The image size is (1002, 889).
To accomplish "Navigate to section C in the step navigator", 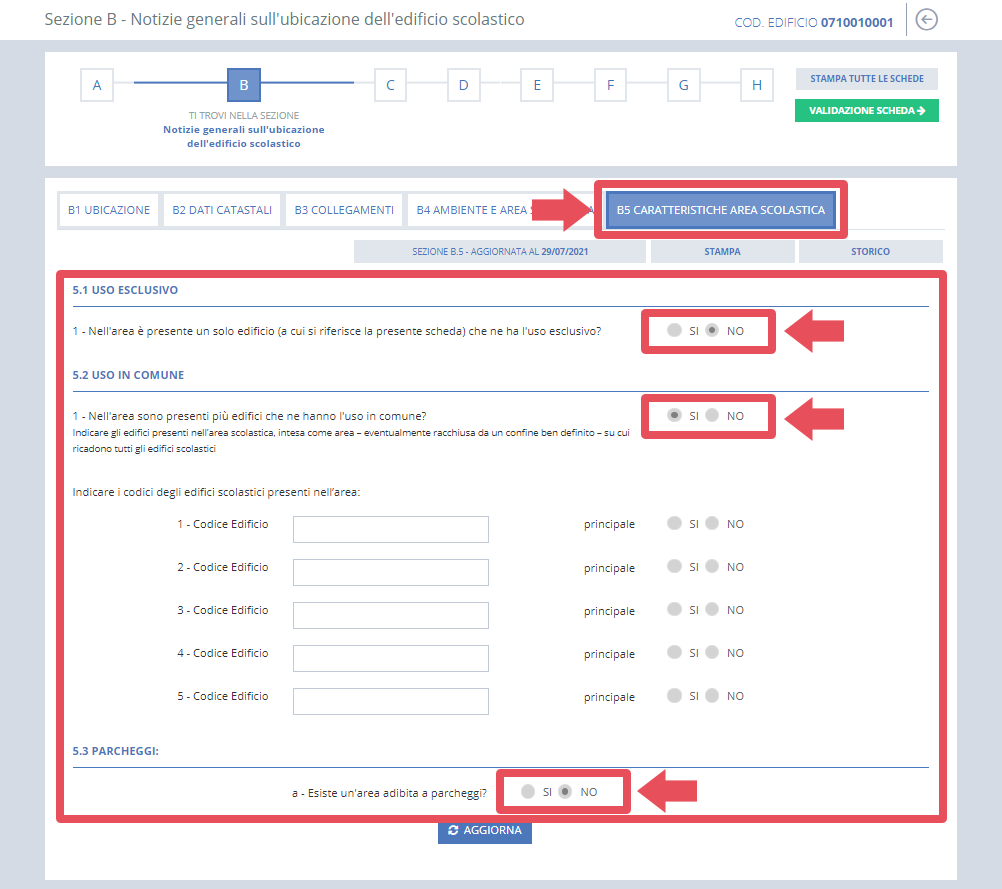I will (x=390, y=85).
